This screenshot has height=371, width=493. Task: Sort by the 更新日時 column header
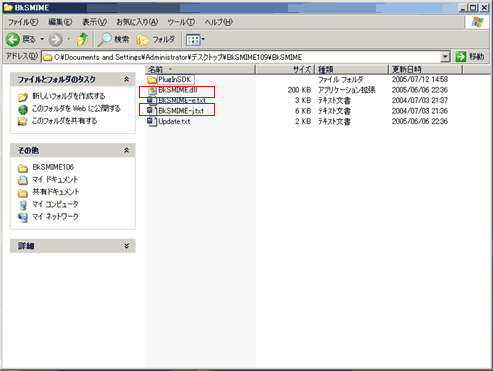[426, 69]
